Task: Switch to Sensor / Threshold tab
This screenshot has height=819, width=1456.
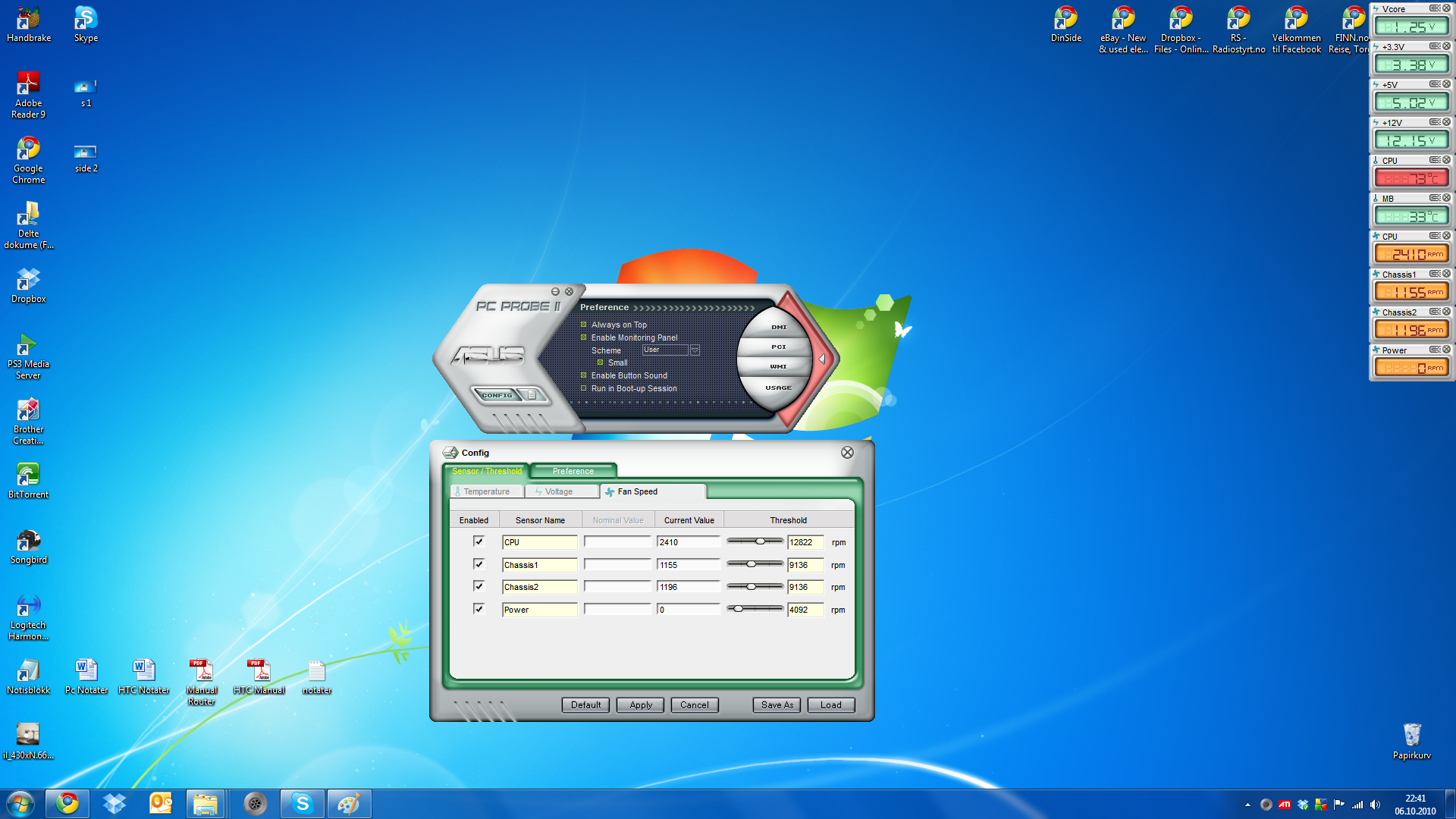Action: (x=487, y=471)
